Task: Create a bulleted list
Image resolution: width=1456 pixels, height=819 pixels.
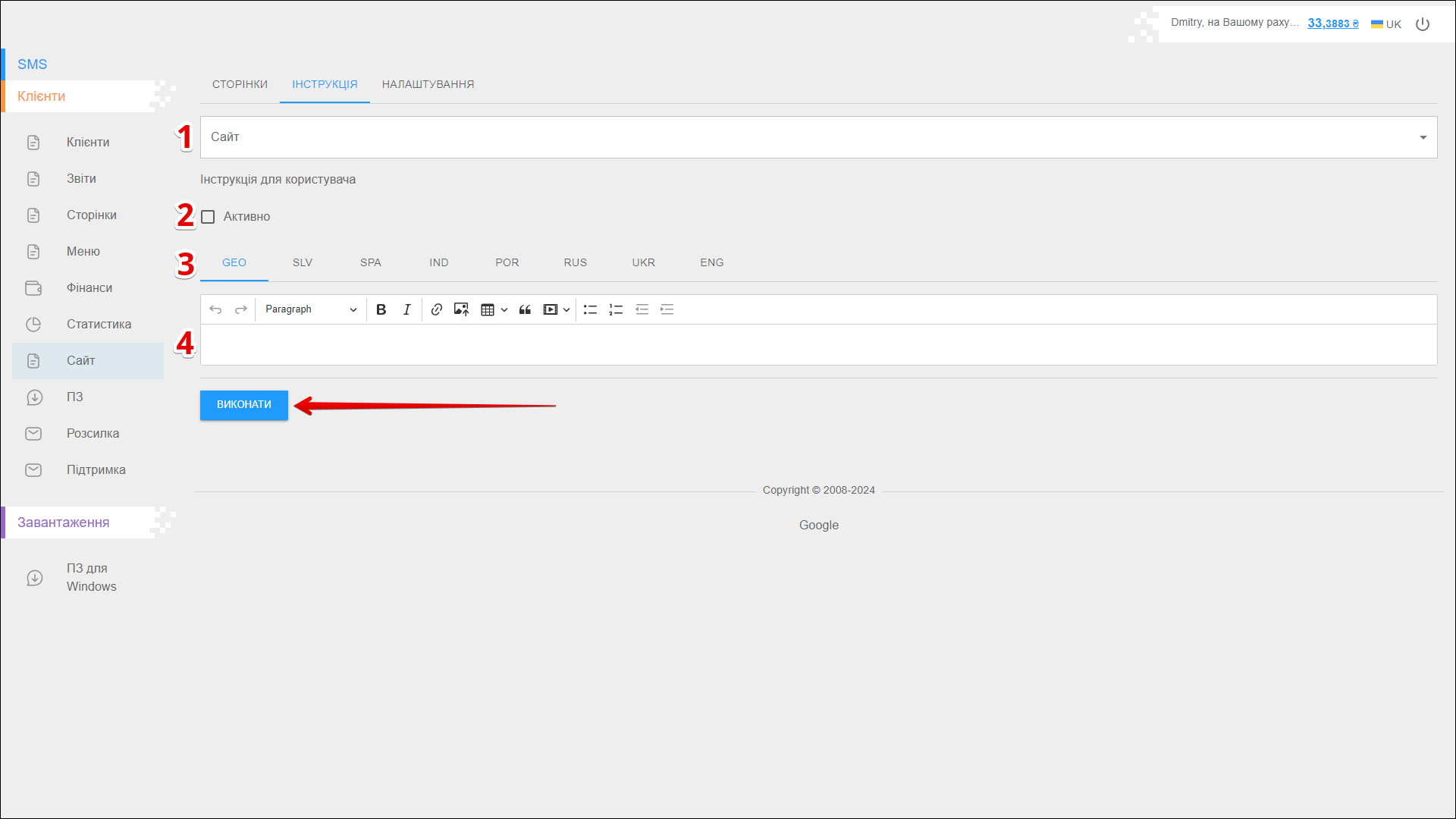Action: pyautogui.click(x=590, y=309)
